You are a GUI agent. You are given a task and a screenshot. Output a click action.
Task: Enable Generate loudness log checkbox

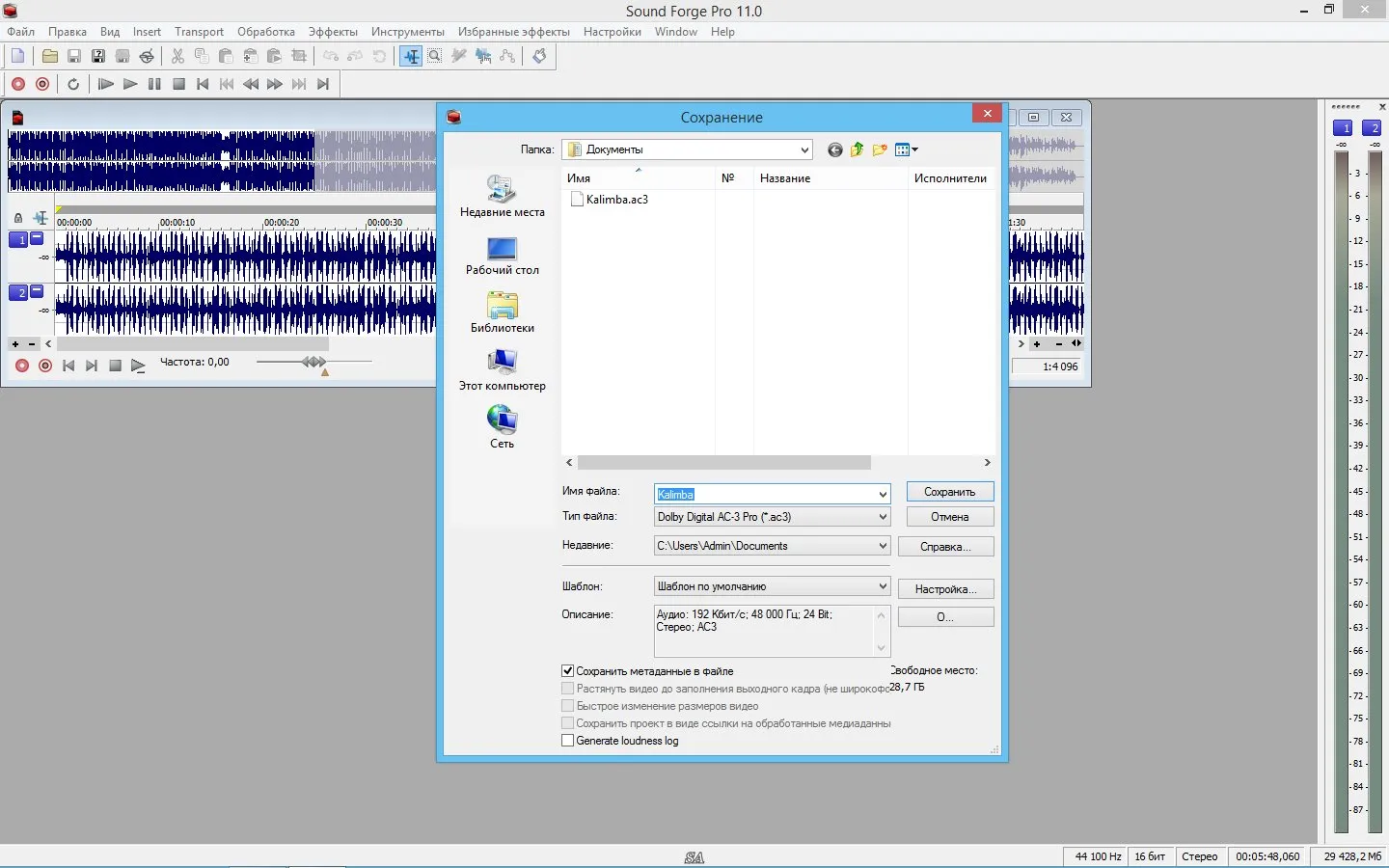pos(567,741)
